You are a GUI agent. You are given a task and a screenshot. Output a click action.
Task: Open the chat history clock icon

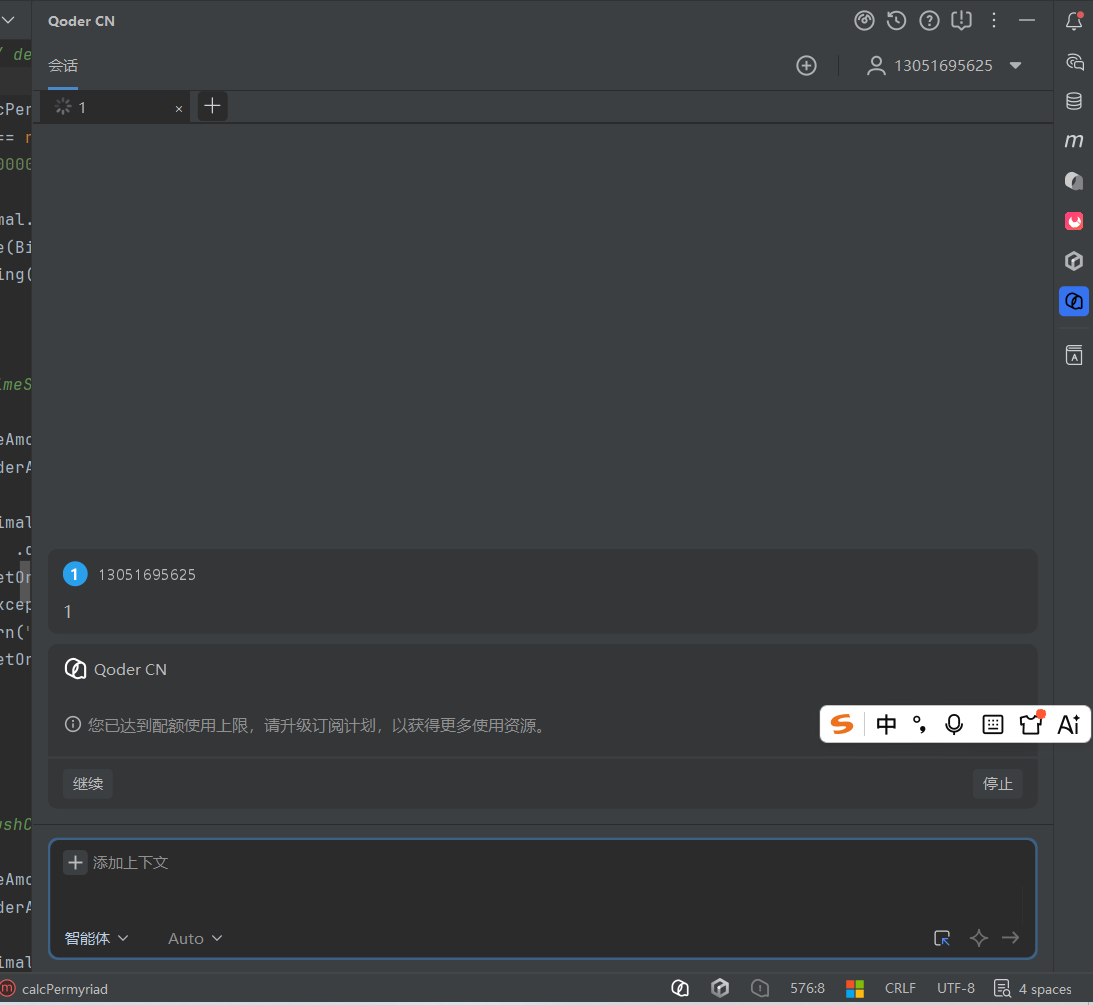pos(896,21)
